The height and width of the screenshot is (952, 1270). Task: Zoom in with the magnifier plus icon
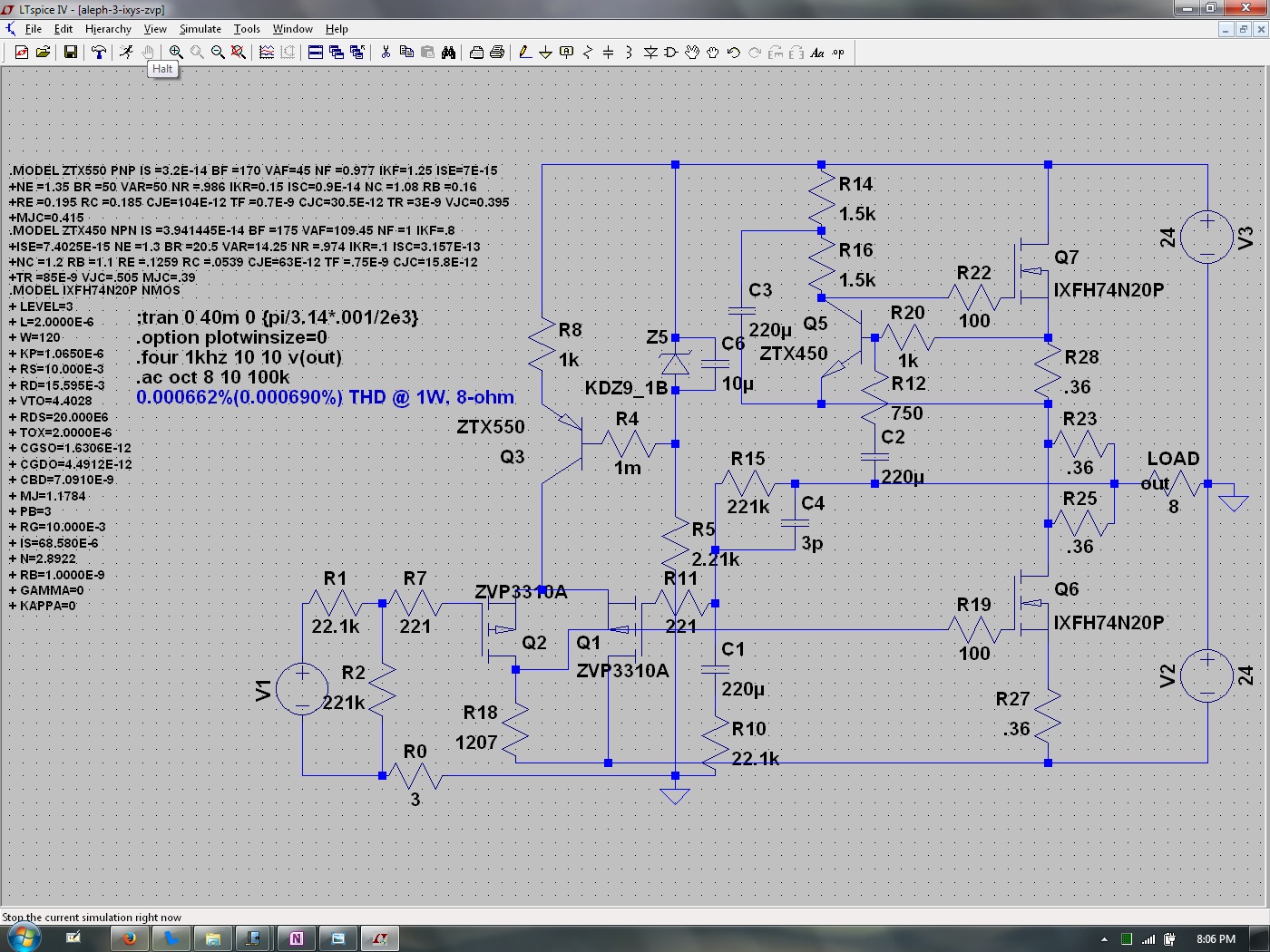(176, 53)
